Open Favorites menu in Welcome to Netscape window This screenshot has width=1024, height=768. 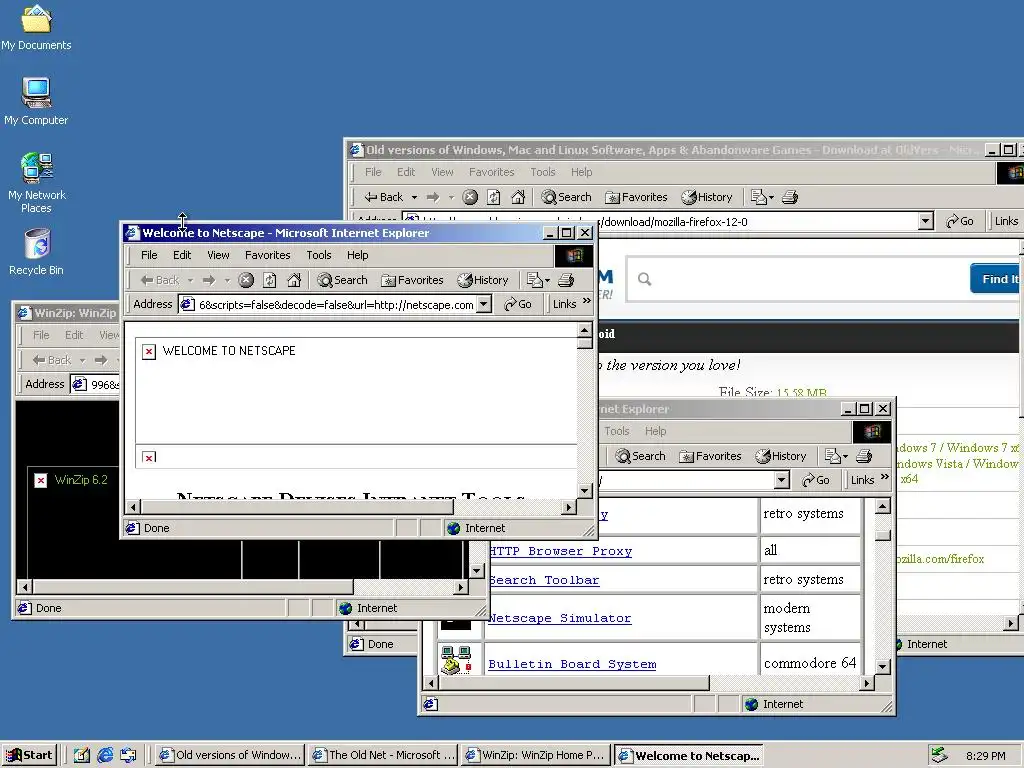pos(267,255)
